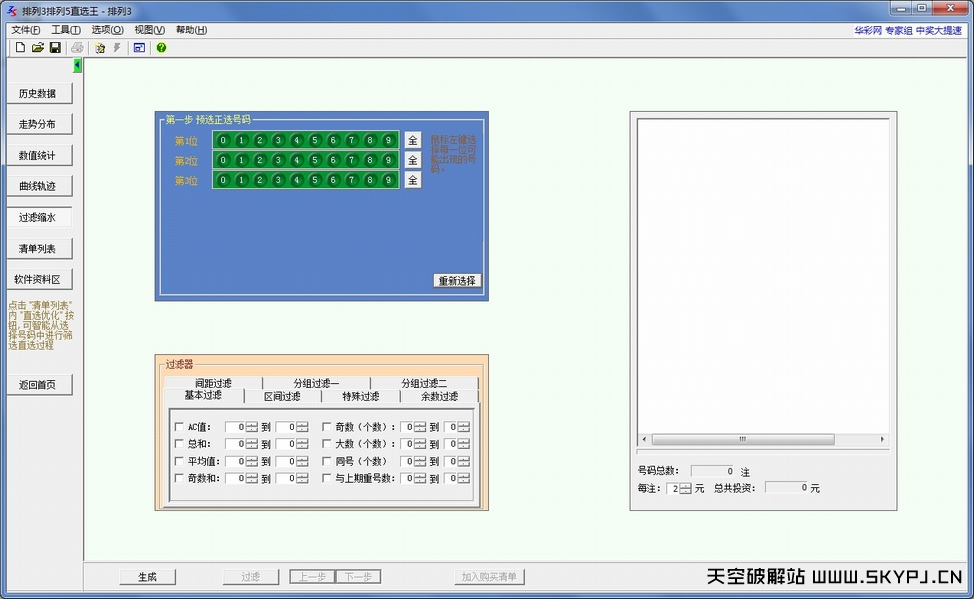Adjust the AC值 minimum value spinner
This screenshot has width=974, height=599.
pyautogui.click(x=251, y=427)
